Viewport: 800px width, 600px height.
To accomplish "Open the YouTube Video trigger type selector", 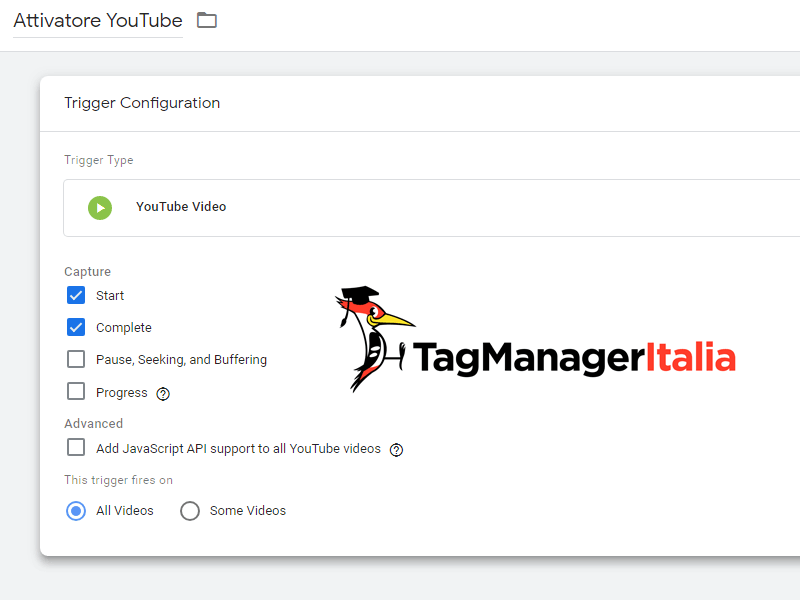I will (x=432, y=208).
